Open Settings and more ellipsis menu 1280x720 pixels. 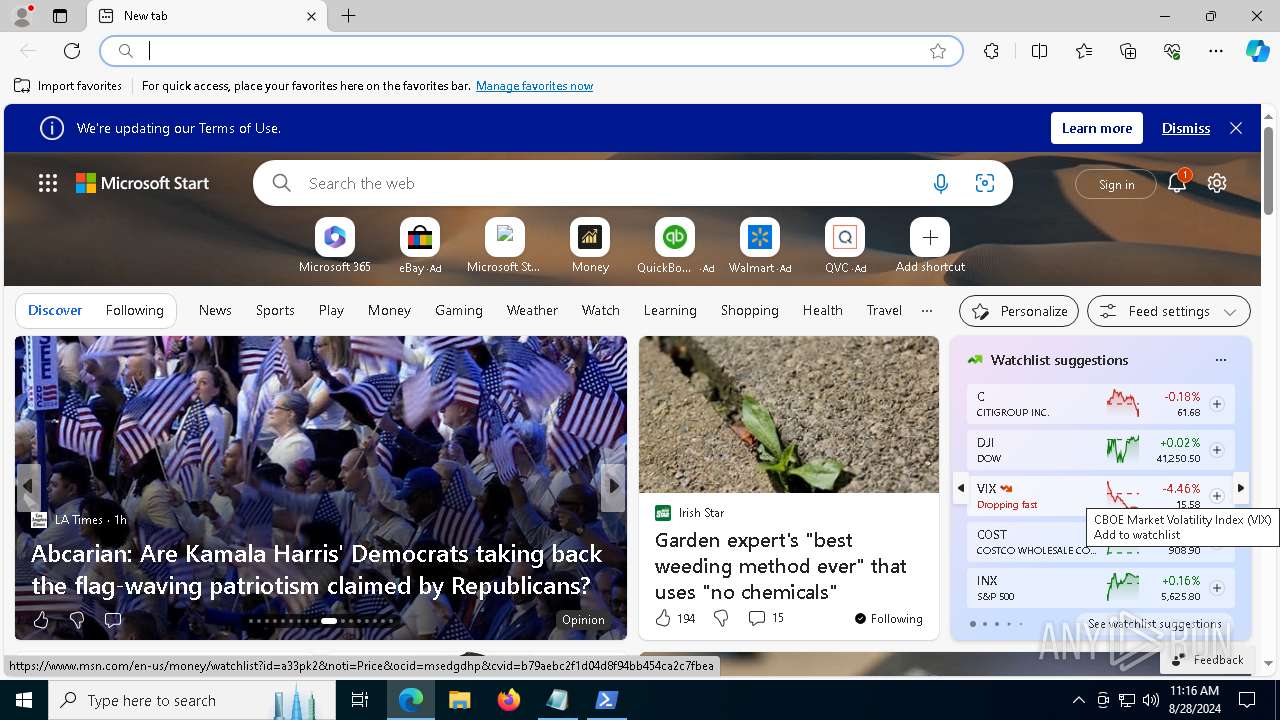(1216, 51)
